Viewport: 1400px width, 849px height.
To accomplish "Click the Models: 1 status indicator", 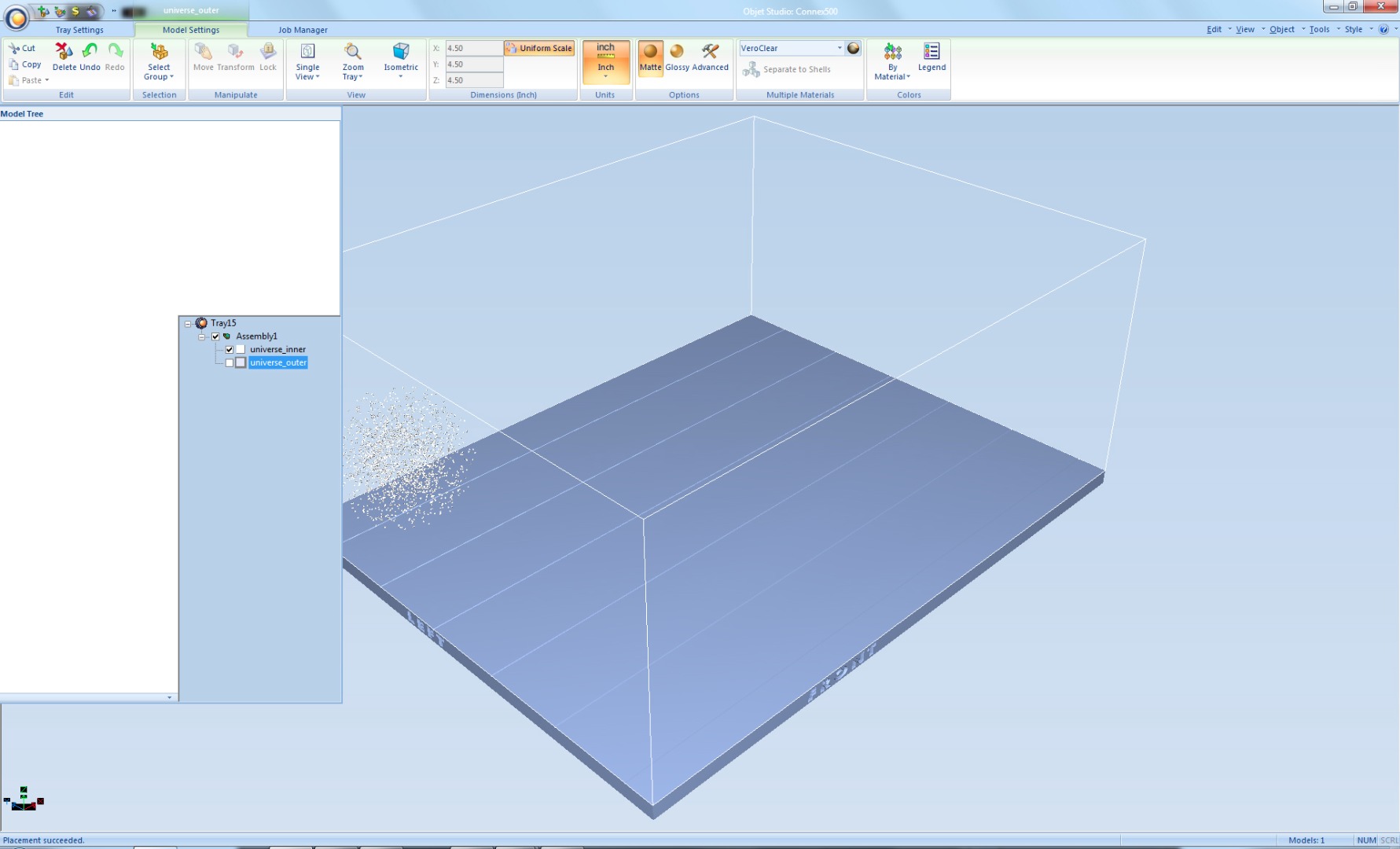I will coord(1306,840).
